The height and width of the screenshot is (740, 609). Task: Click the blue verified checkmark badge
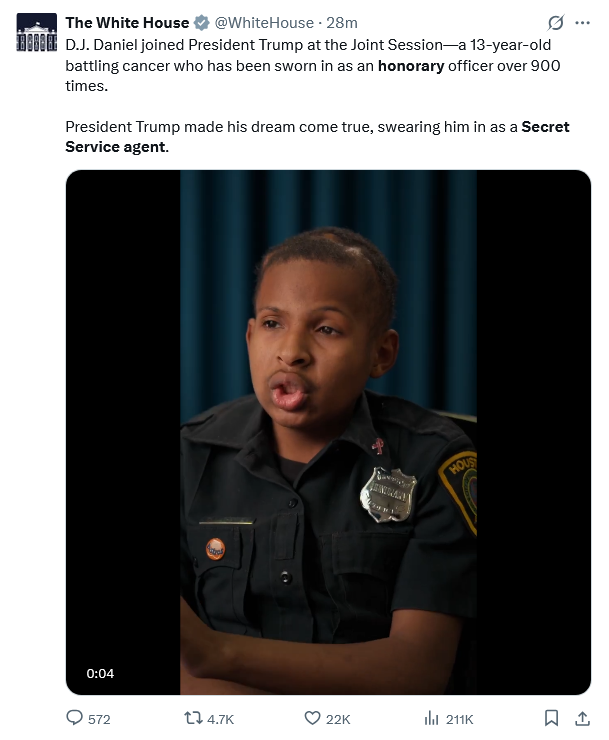202,23
